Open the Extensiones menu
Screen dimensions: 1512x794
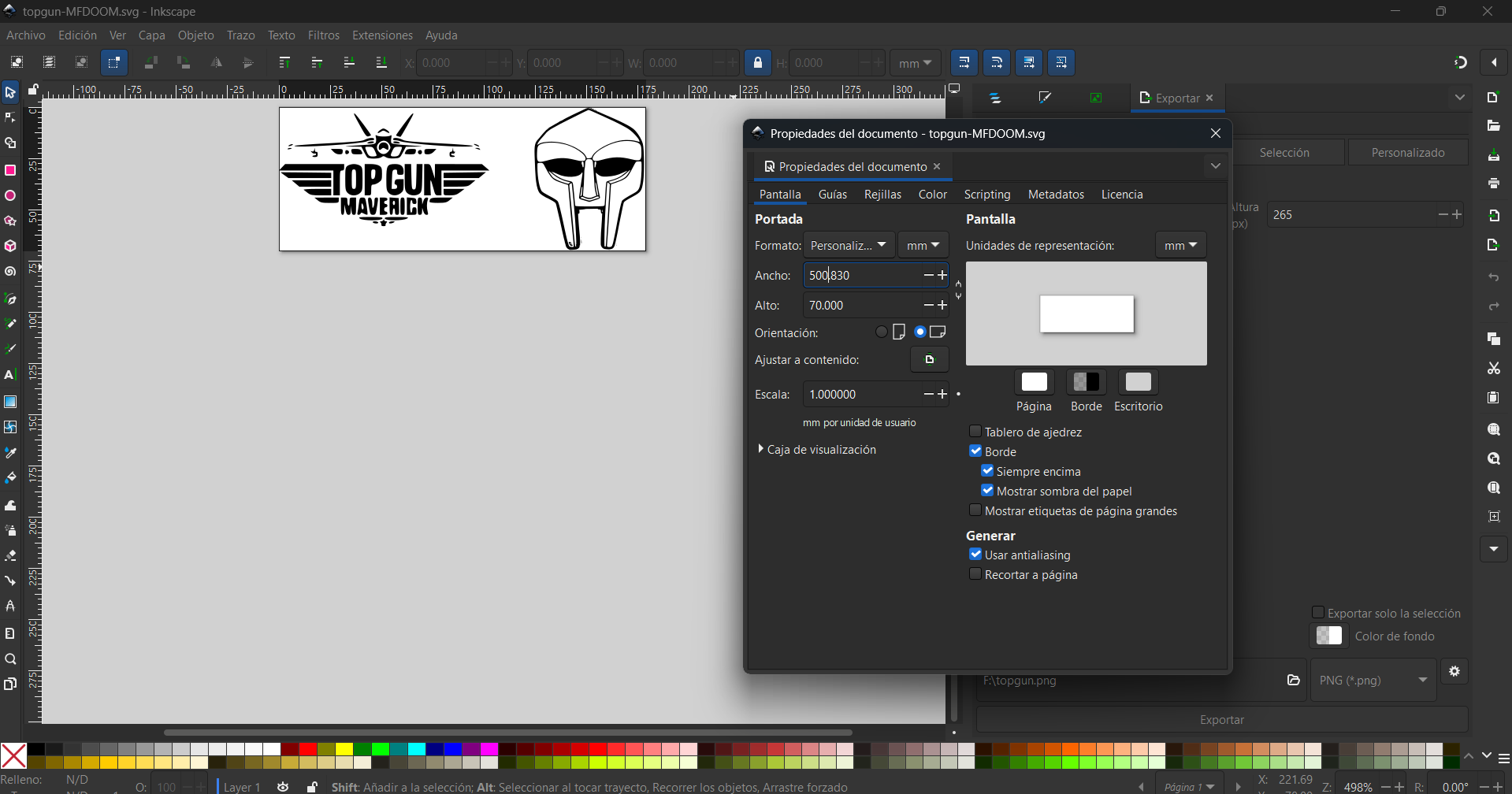[382, 35]
